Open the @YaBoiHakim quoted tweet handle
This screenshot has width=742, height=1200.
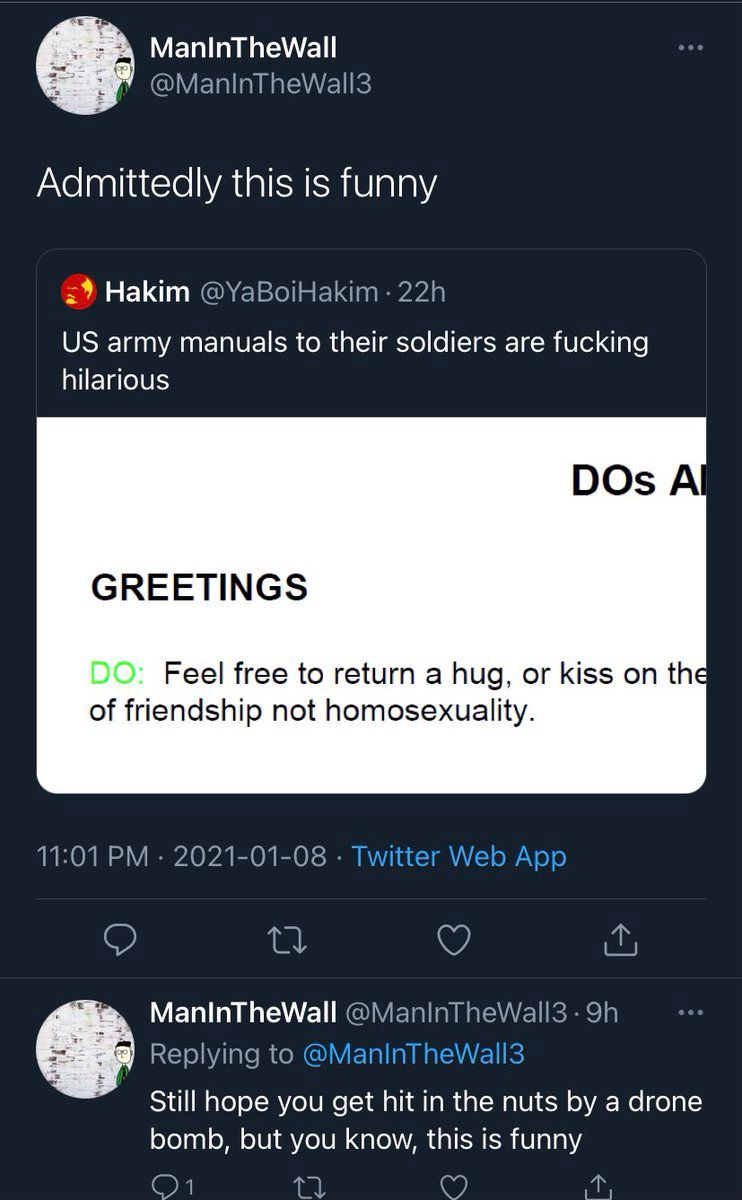tap(289, 292)
